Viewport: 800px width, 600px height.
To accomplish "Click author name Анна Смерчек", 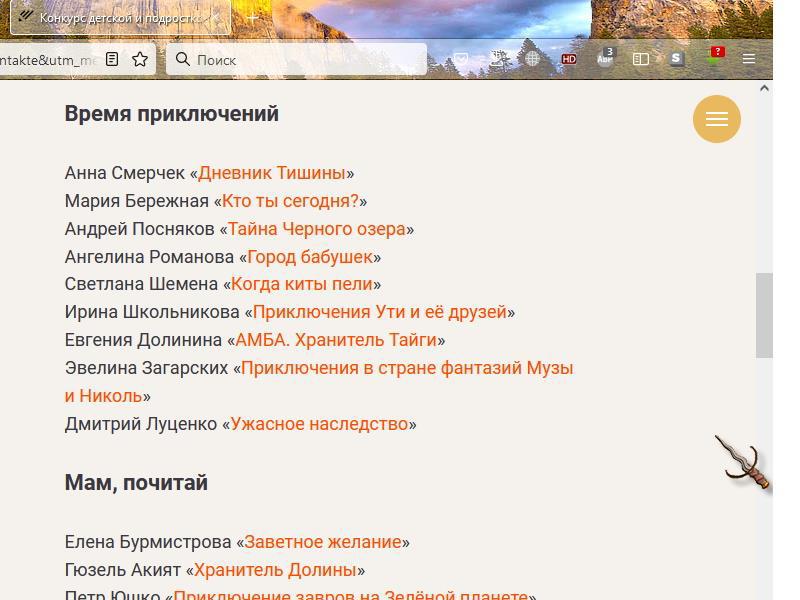I will tap(124, 173).
